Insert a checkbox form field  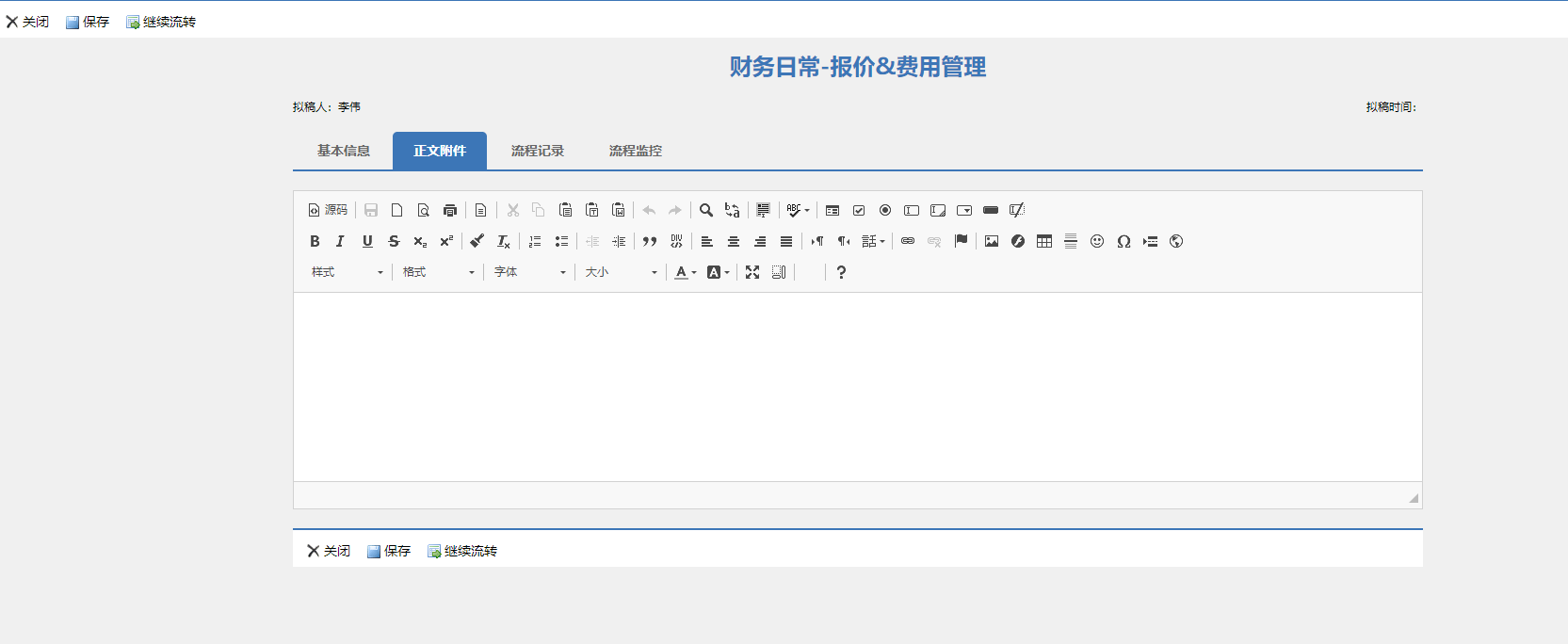pos(859,210)
